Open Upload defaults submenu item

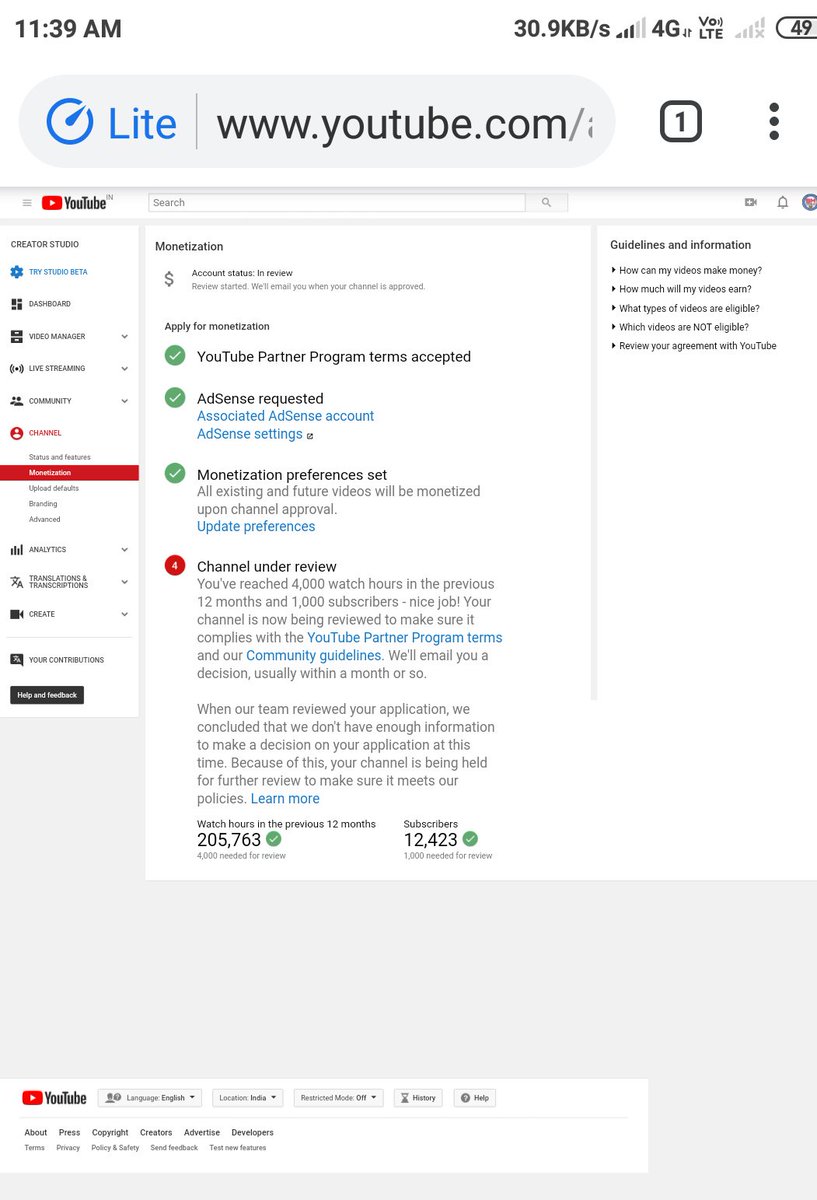(54, 488)
